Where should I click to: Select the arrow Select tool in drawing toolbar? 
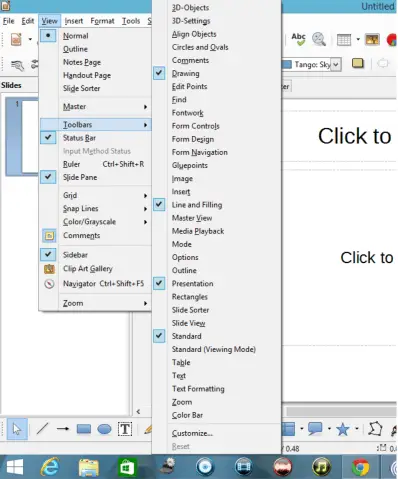(17, 429)
